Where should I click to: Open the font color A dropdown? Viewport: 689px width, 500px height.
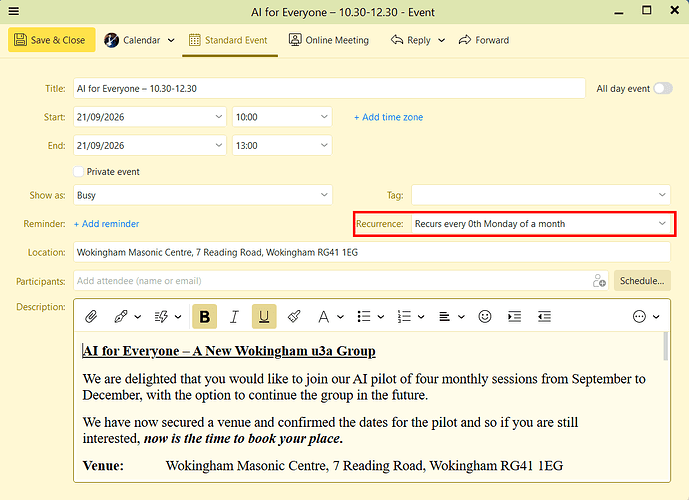click(329, 316)
